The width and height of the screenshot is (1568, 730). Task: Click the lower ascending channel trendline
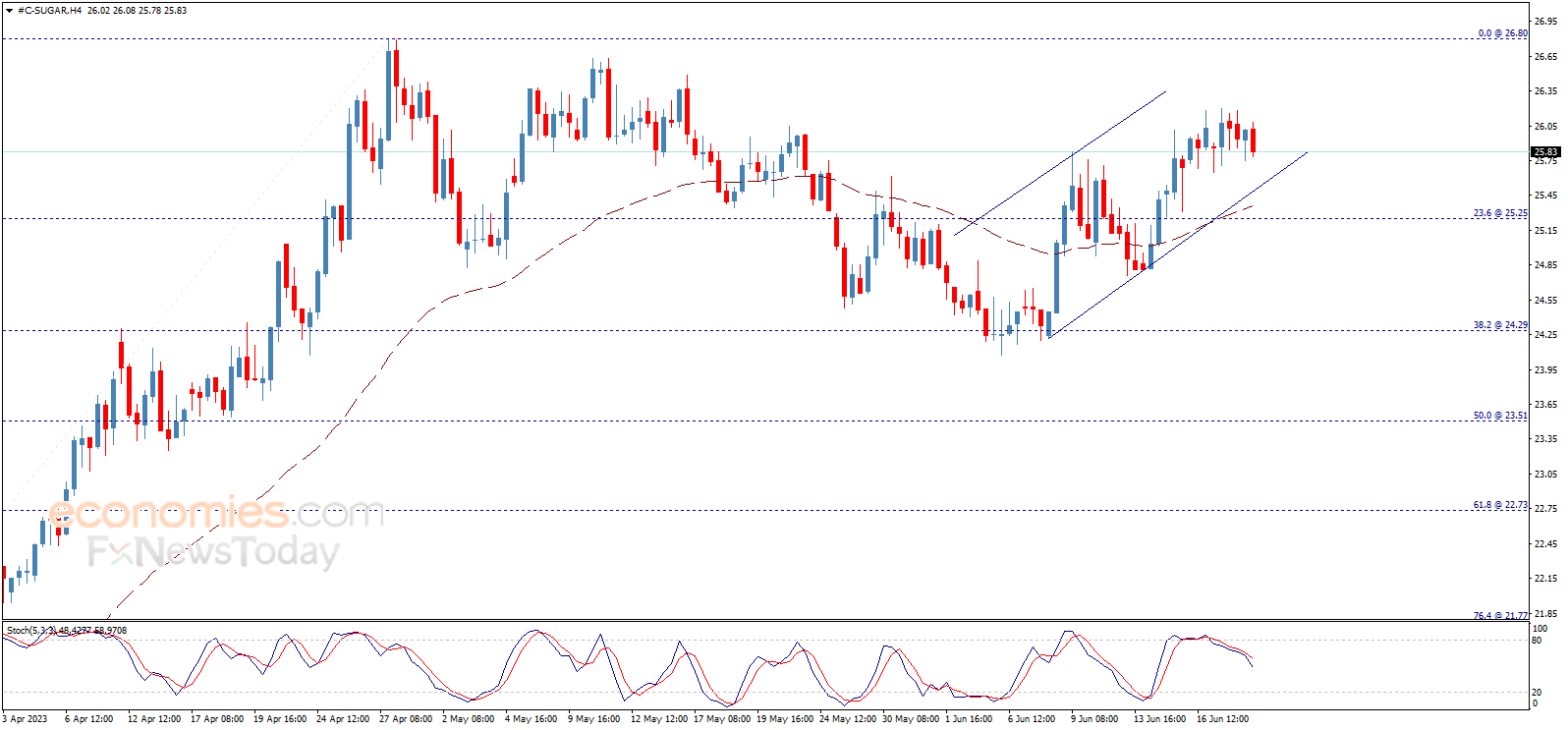click(1179, 244)
